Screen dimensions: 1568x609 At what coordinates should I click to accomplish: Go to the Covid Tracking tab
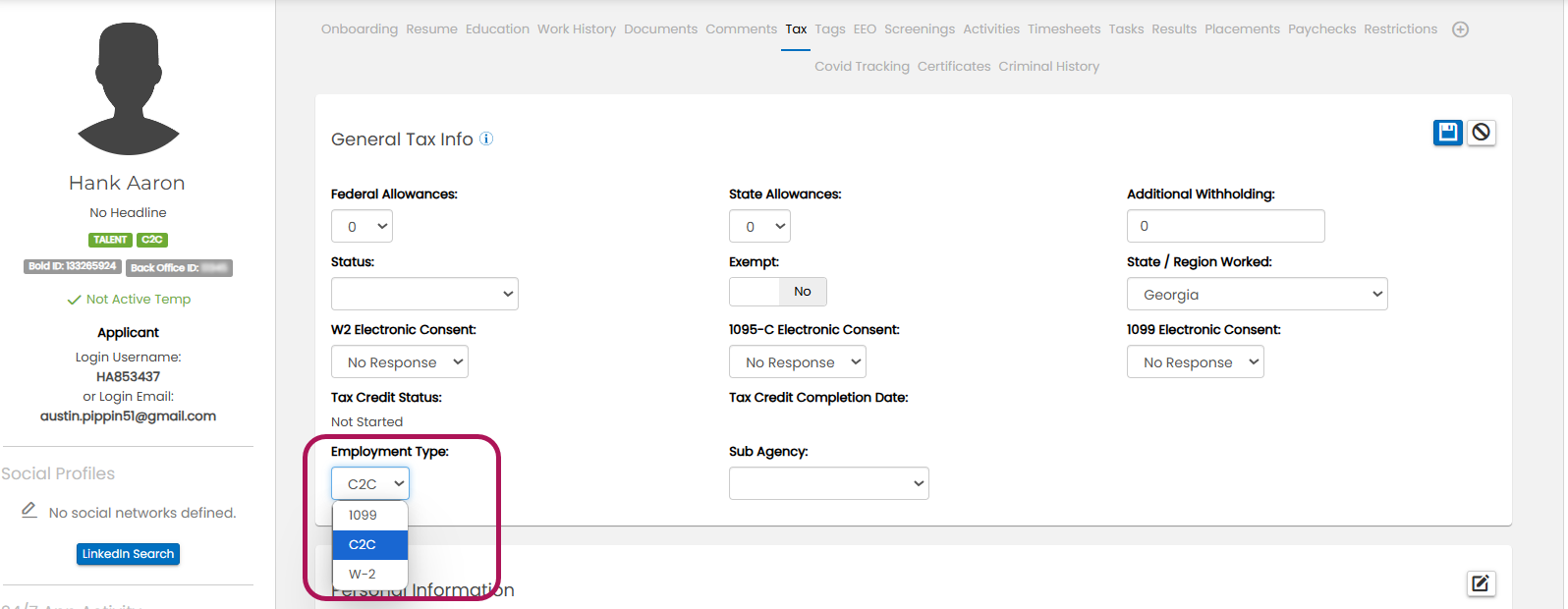pos(862,67)
